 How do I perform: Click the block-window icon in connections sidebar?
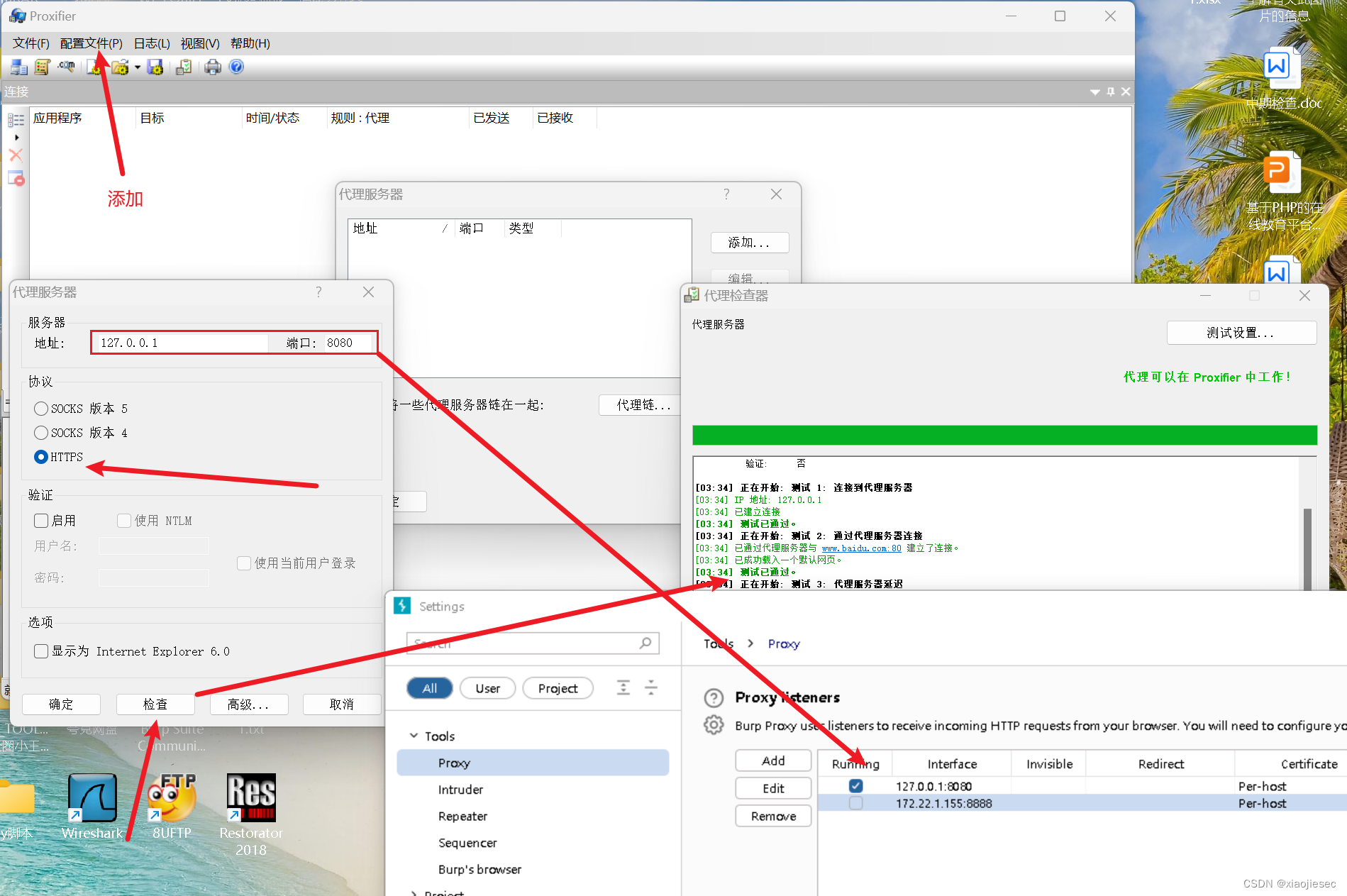pos(16,178)
